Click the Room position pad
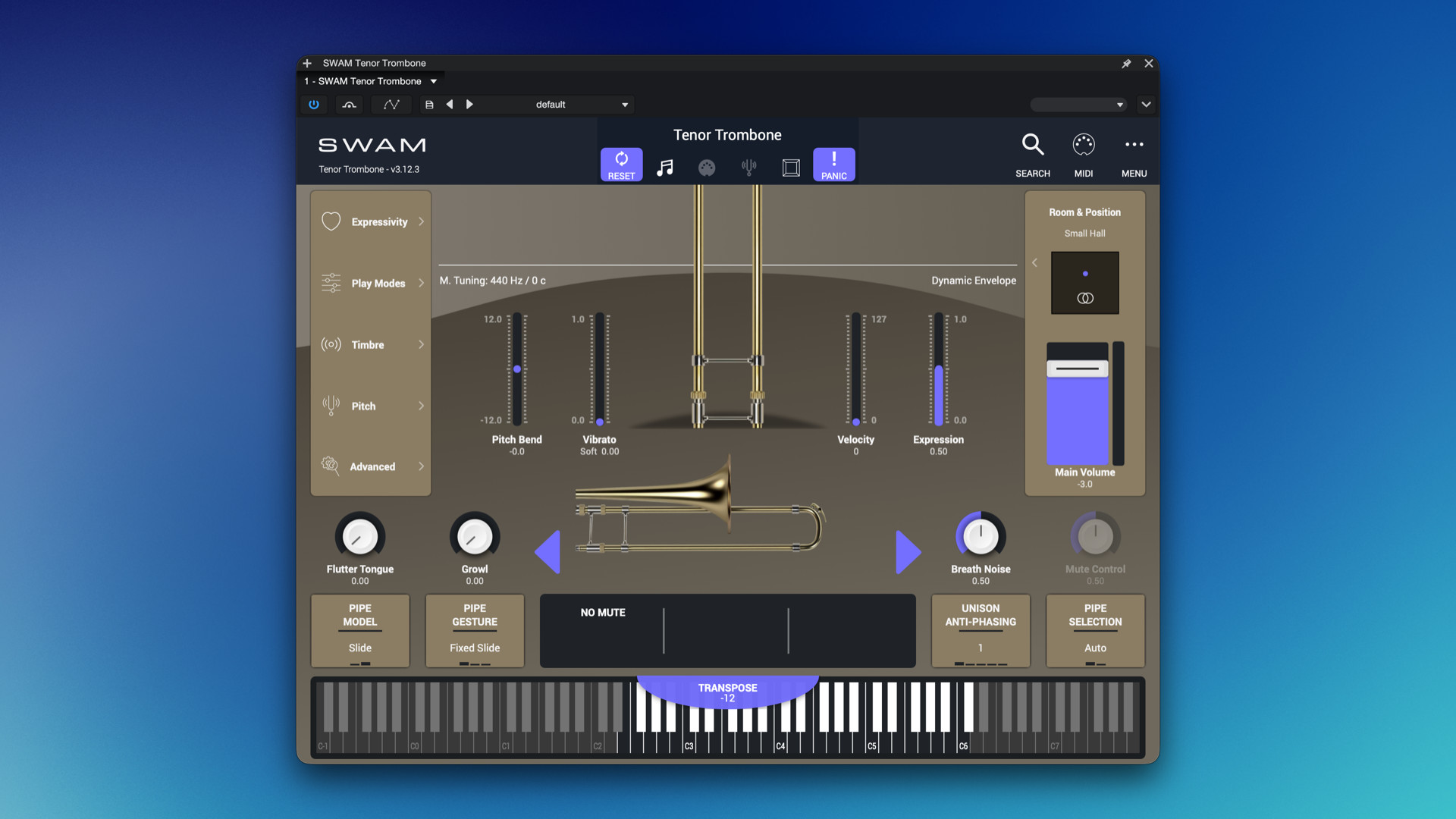The height and width of the screenshot is (819, 1456). click(x=1084, y=283)
